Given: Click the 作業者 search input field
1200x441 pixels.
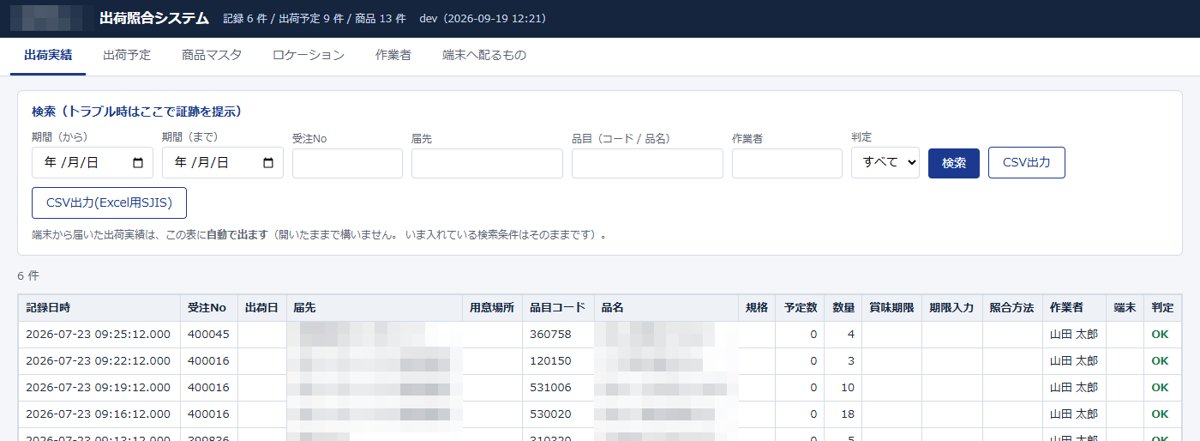Looking at the screenshot, I should 787,163.
